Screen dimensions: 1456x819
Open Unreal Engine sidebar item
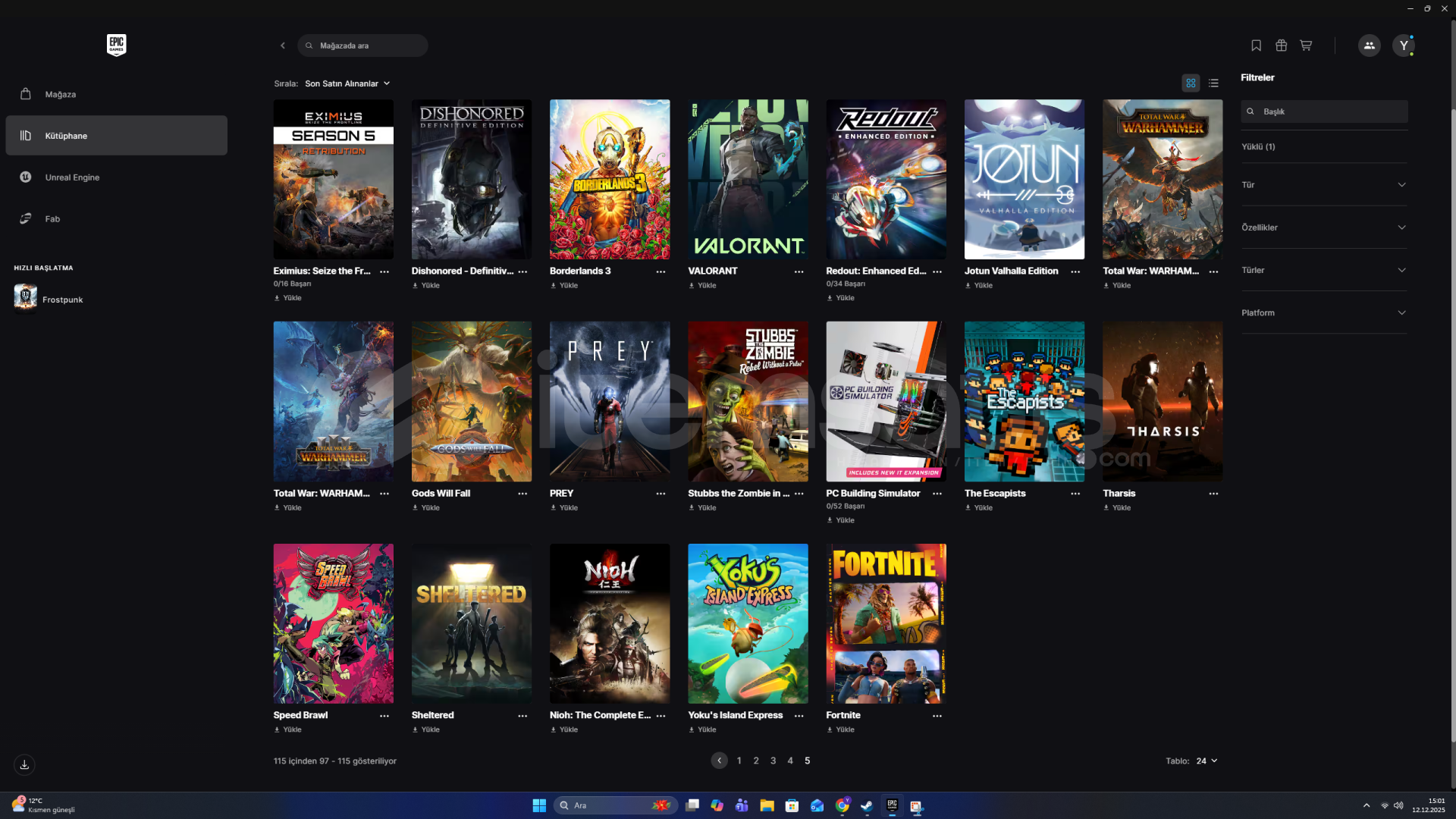[x=72, y=177]
